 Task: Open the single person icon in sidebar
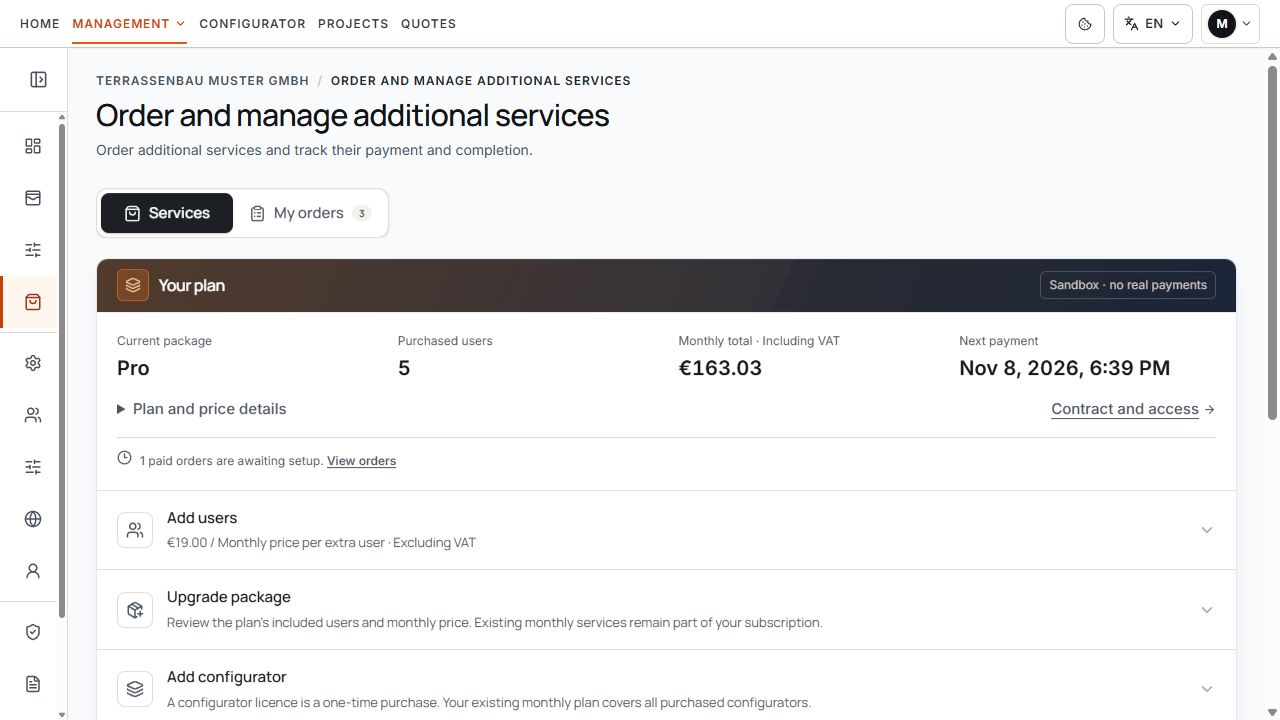pyautogui.click(x=33, y=571)
